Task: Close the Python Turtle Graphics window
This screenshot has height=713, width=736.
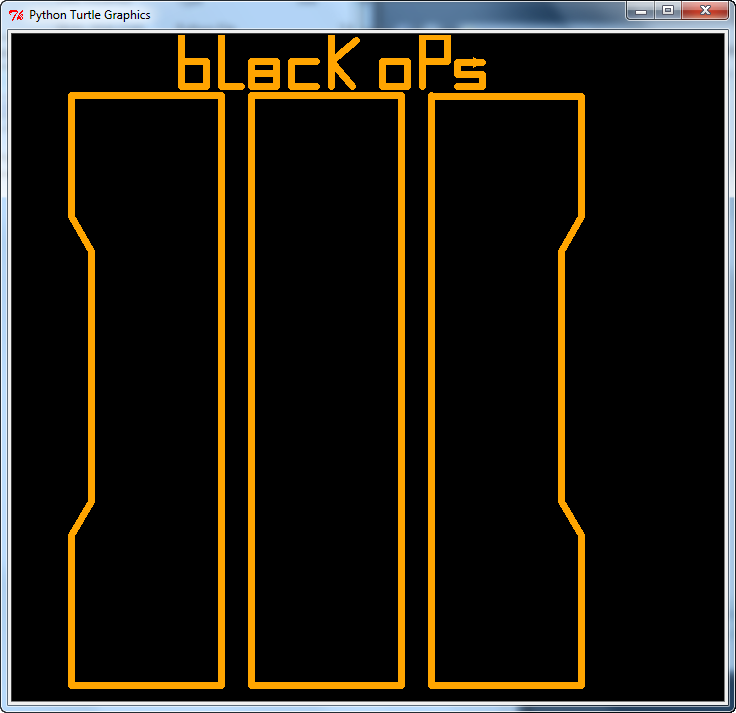Action: point(705,10)
